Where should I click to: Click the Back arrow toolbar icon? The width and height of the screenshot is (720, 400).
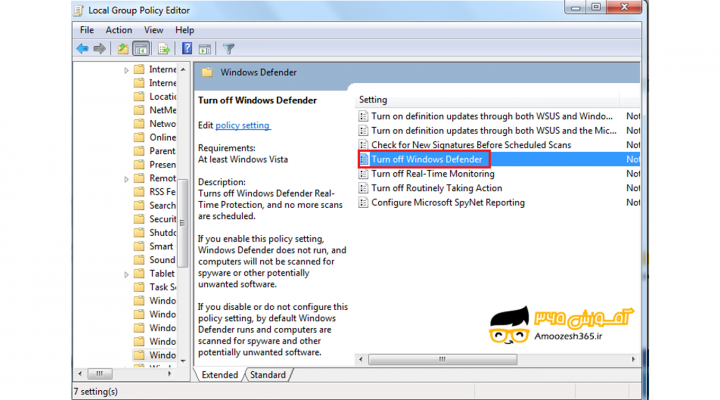click(x=83, y=49)
